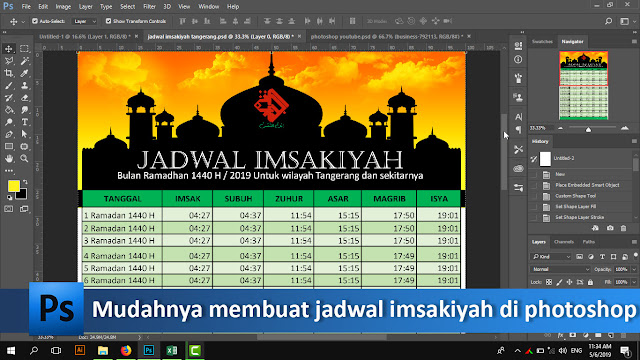Select the Brush tool
640x360 pixels.
point(9,86)
